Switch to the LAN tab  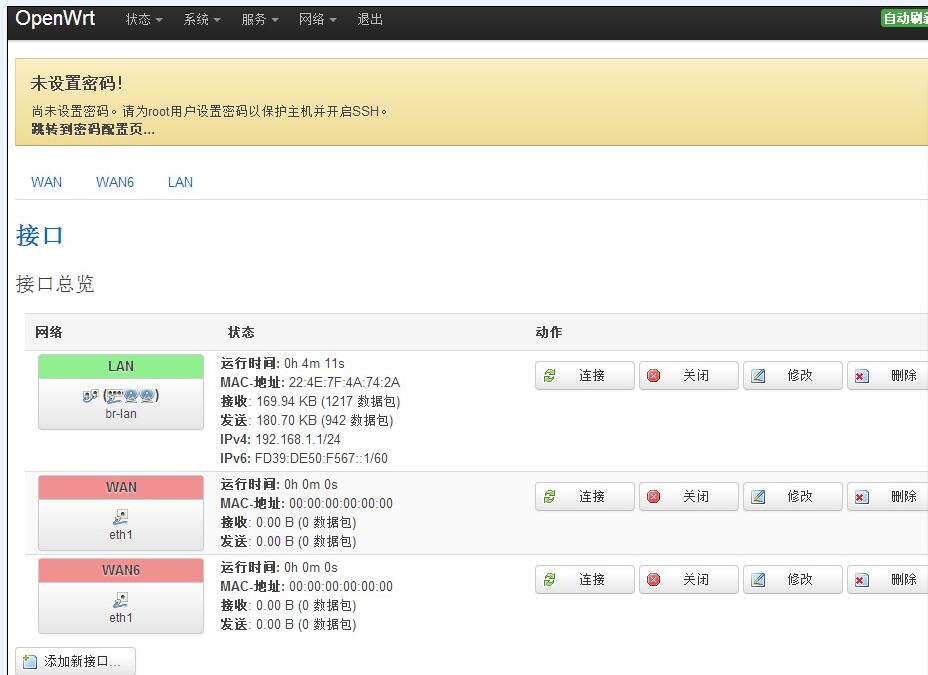tap(180, 182)
